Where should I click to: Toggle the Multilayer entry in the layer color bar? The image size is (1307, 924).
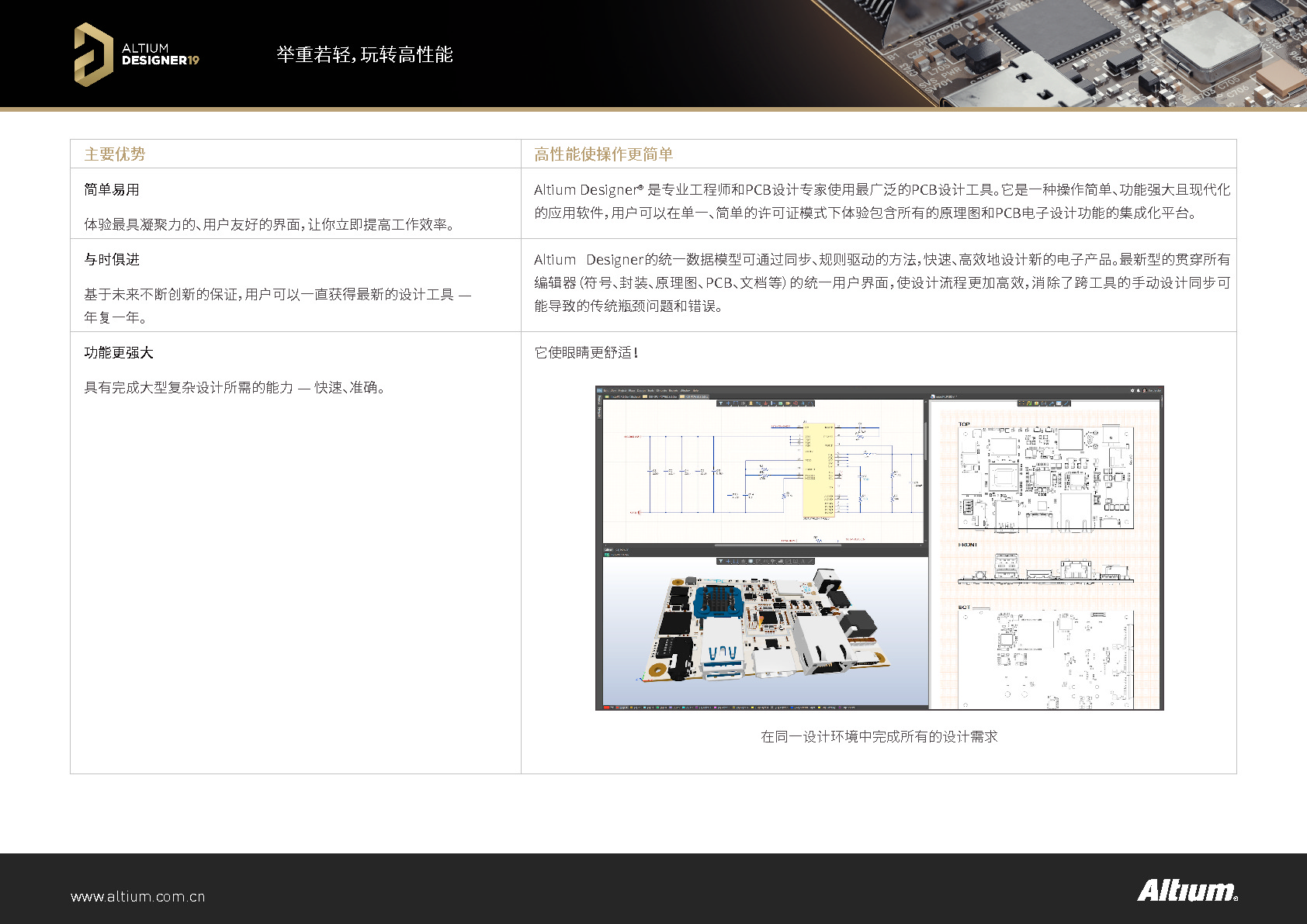[x=840, y=708]
